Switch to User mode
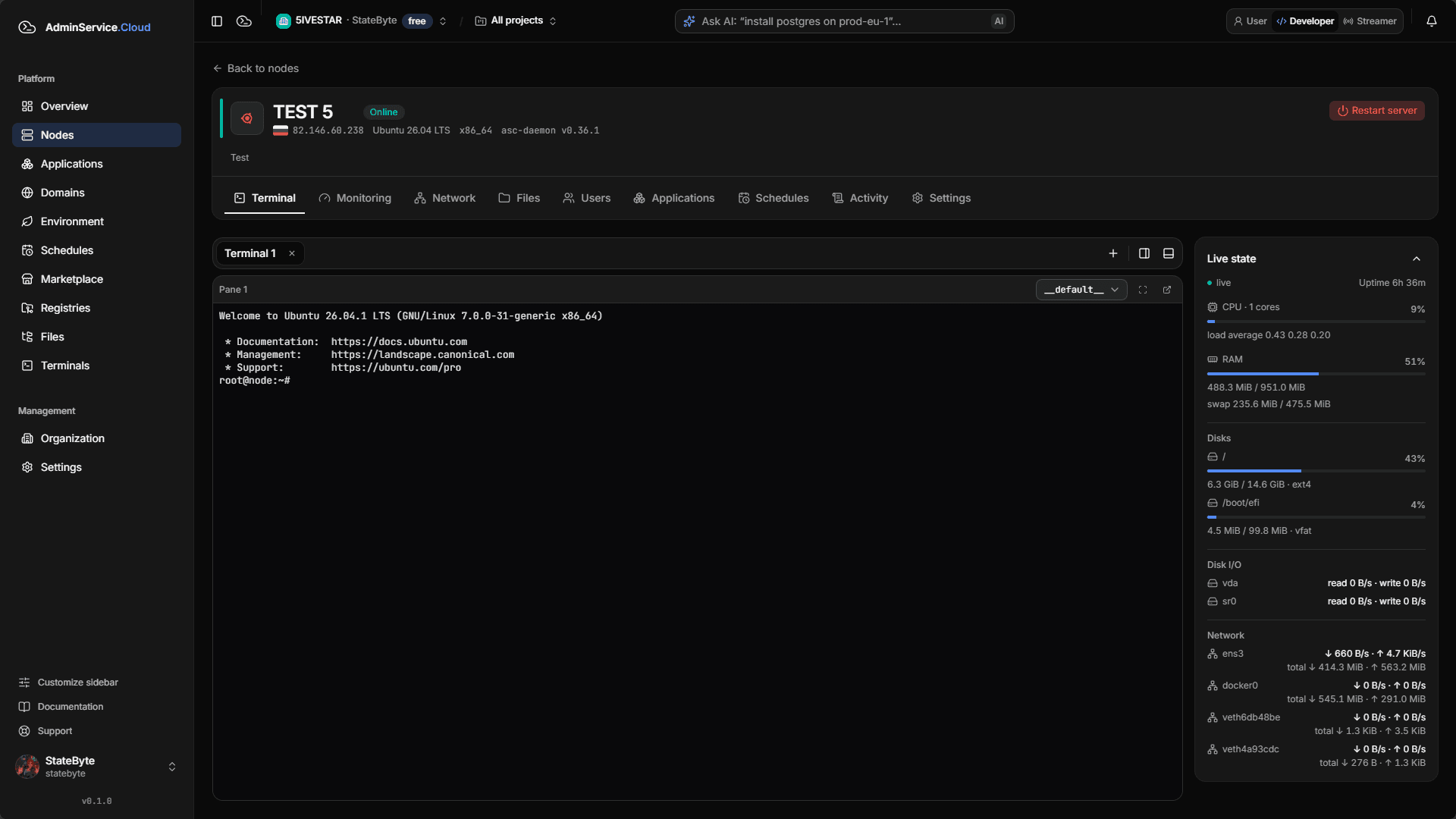 (1250, 21)
